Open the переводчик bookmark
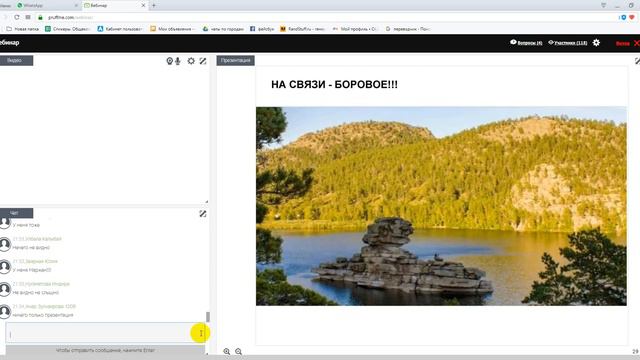The height and width of the screenshot is (360, 640). pyautogui.click(x=408, y=29)
